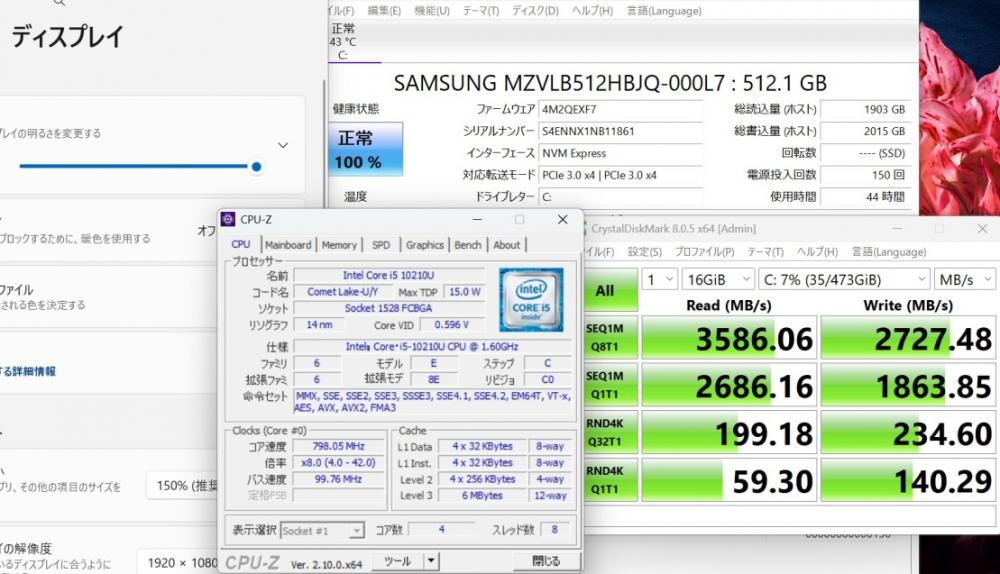Run the SEQ1M Q1T1 test
This screenshot has width=1000, height=574.
pos(610,385)
